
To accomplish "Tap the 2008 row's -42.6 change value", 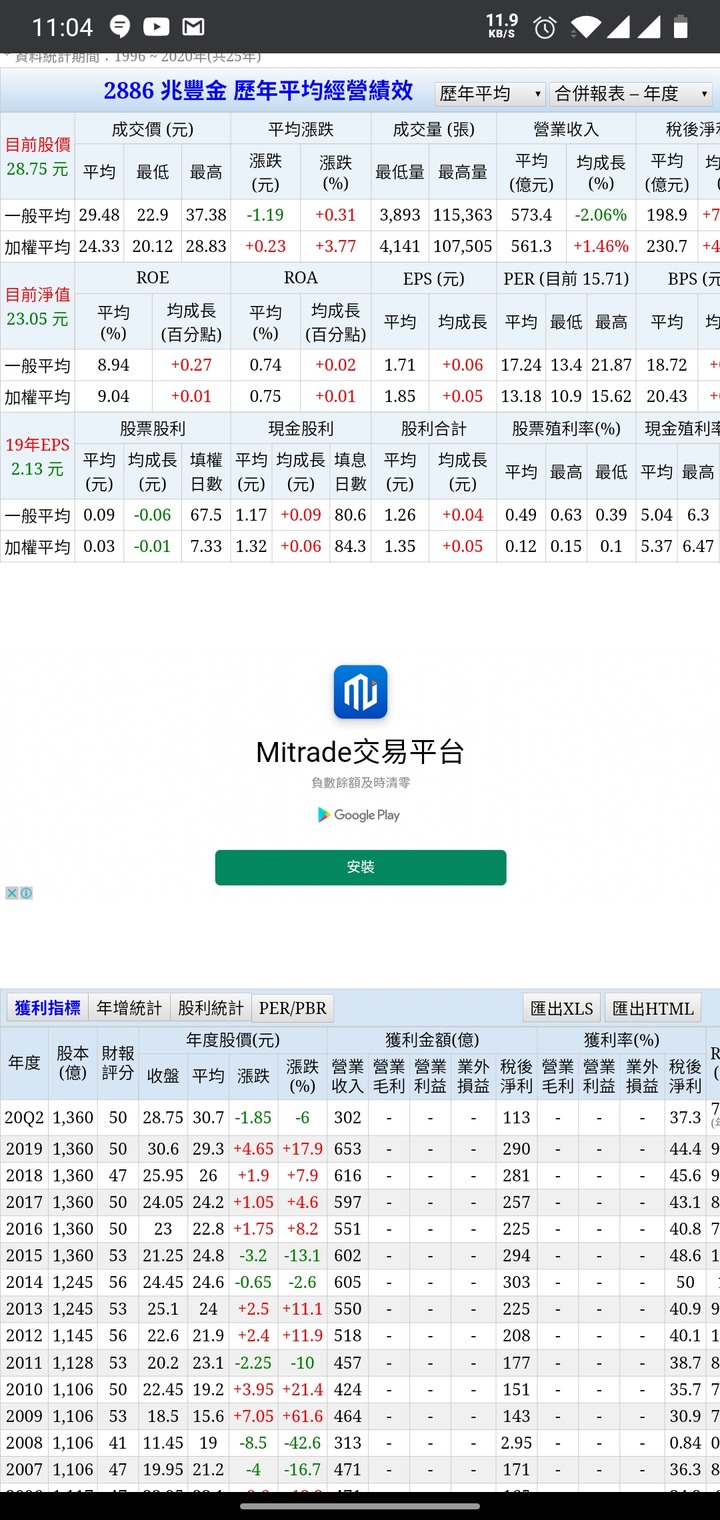I will point(303,1443).
